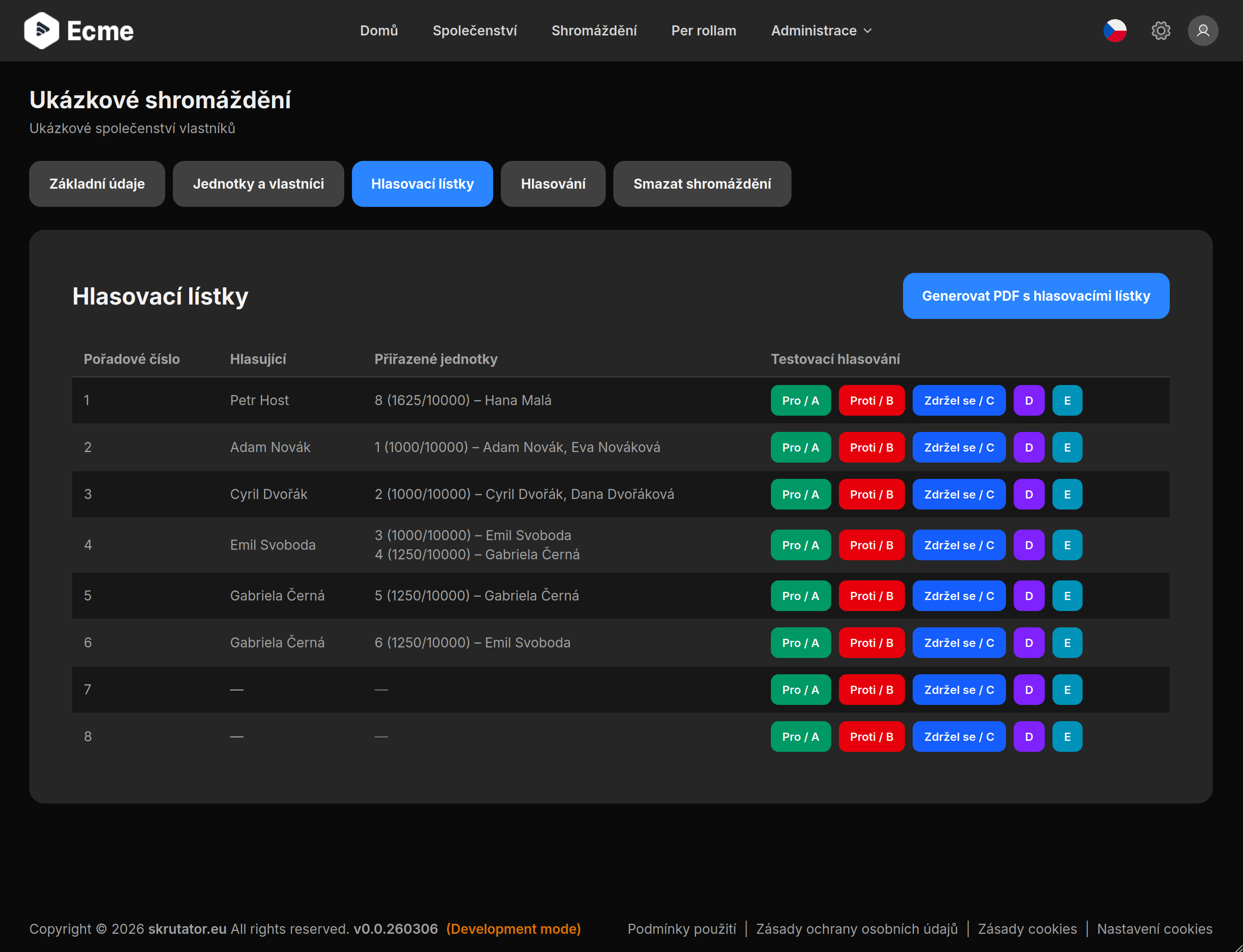
Task: Vote Pro / A for Emil Svoboda
Action: [801, 545]
